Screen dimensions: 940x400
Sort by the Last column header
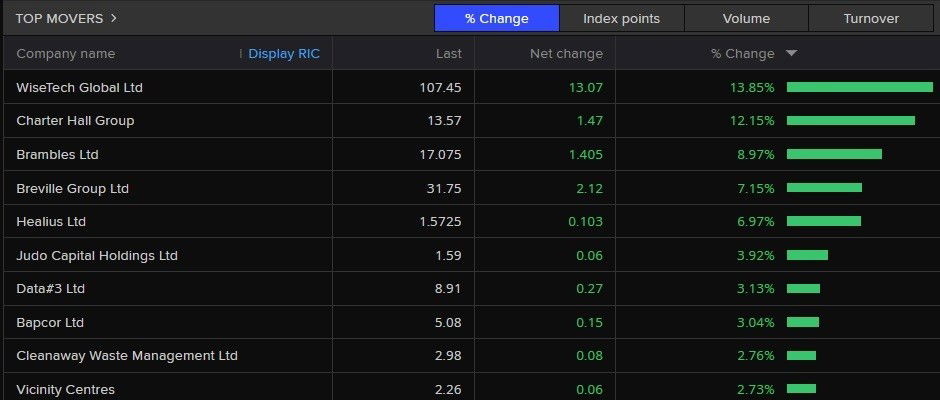449,54
